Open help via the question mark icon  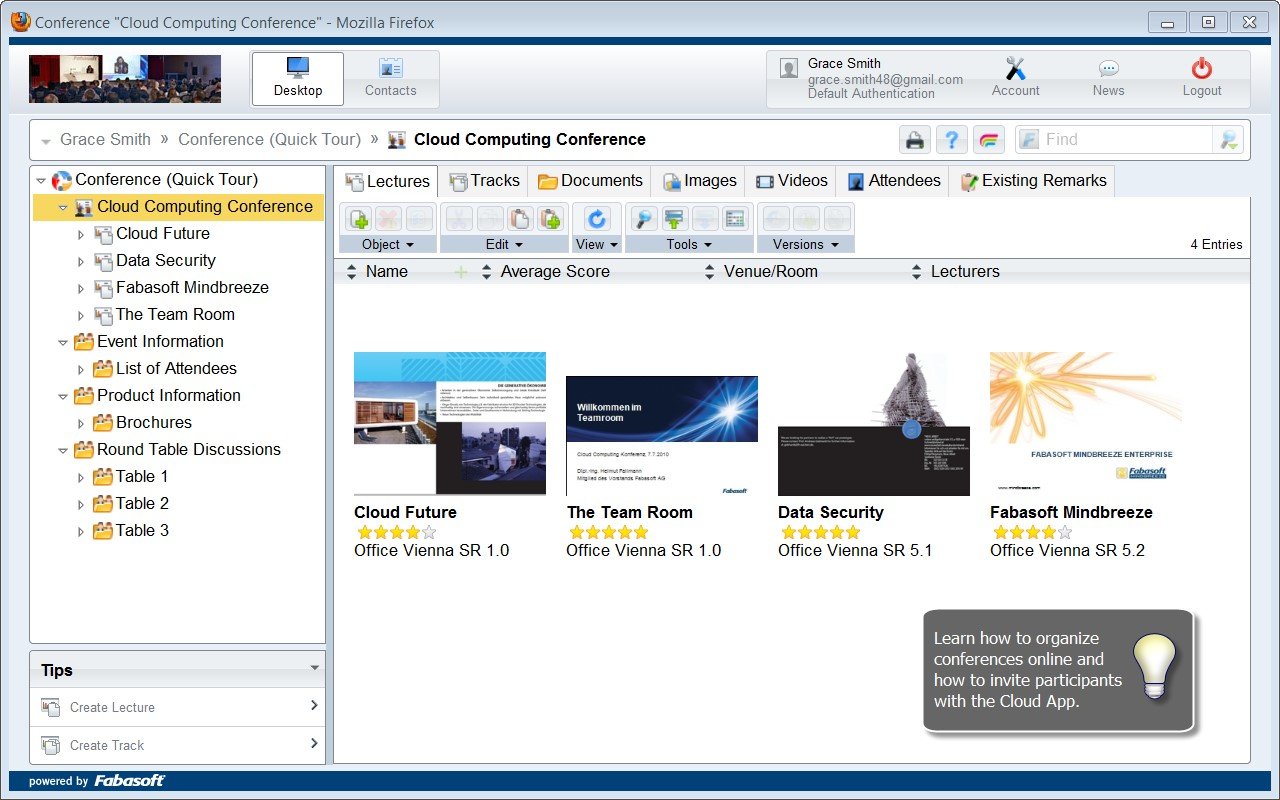tap(951, 140)
